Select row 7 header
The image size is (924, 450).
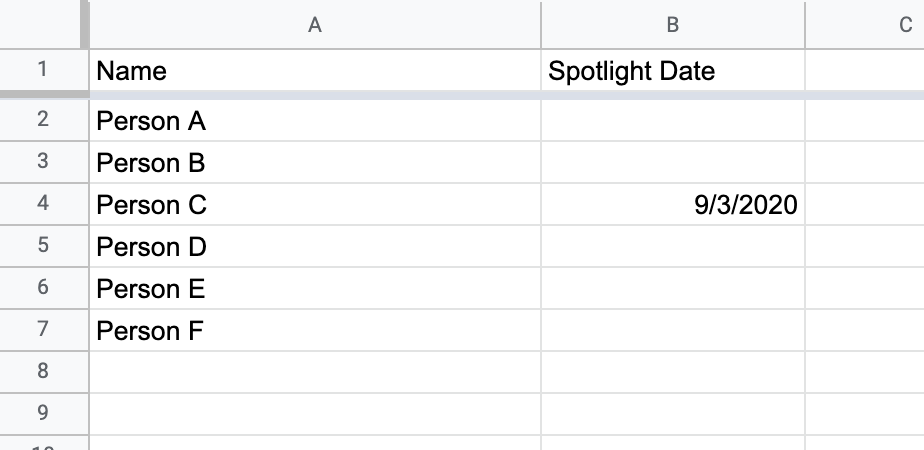coord(42,330)
